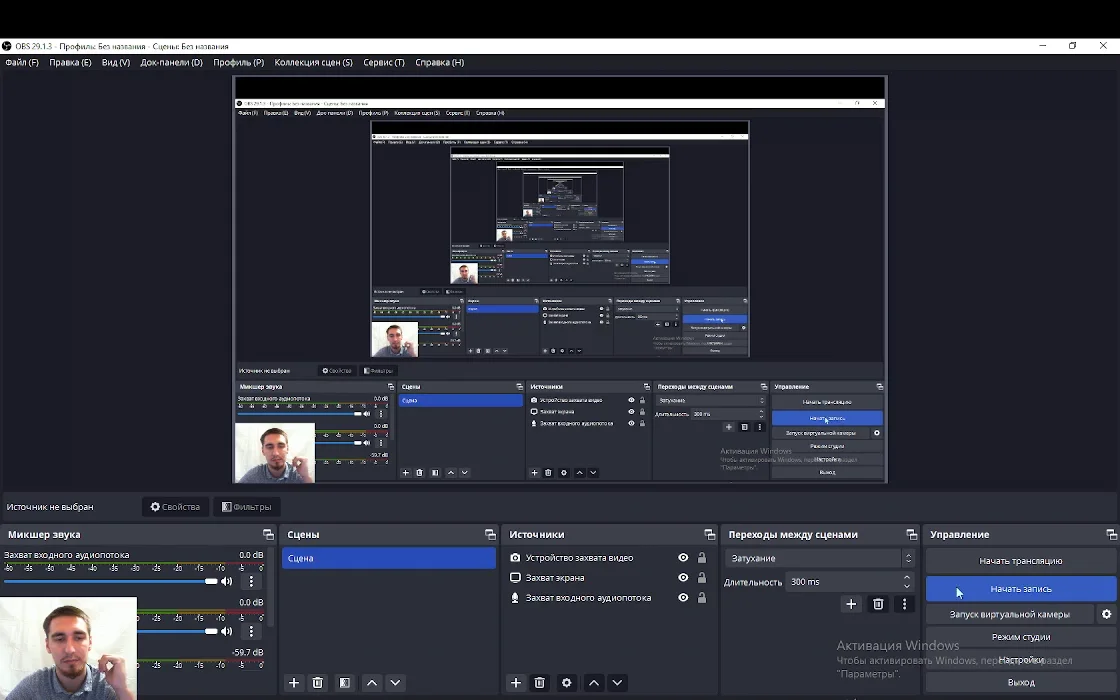Screen dimensions: 1120x700
Task: Open source properties gear in Sources panel
Action: [x=566, y=683]
